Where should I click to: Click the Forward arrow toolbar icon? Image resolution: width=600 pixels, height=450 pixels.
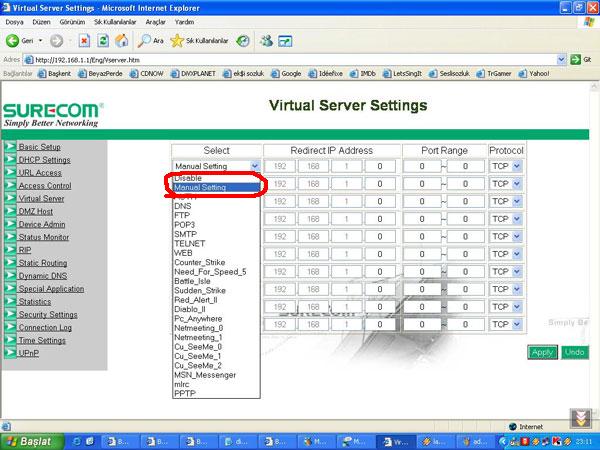(57, 41)
